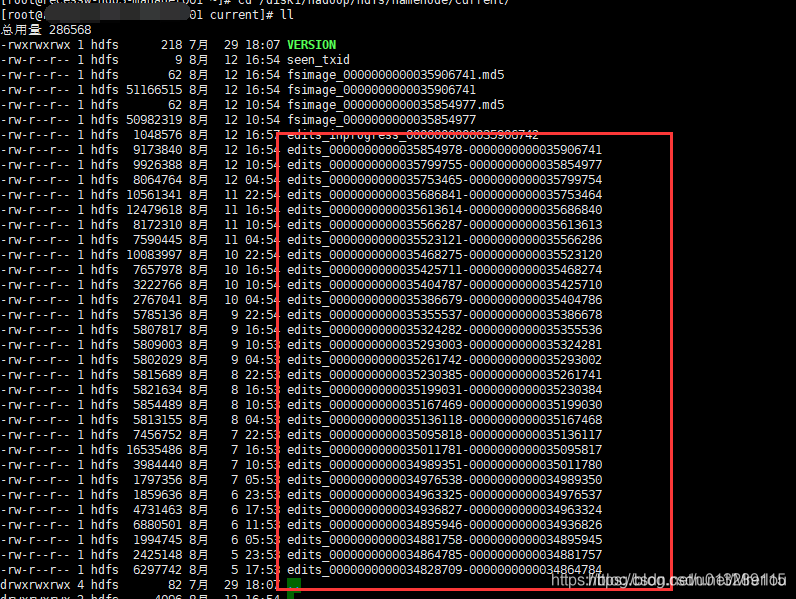Click edits file ending in 35686840
This screenshot has height=599, width=796.
pyautogui.click(x=444, y=210)
